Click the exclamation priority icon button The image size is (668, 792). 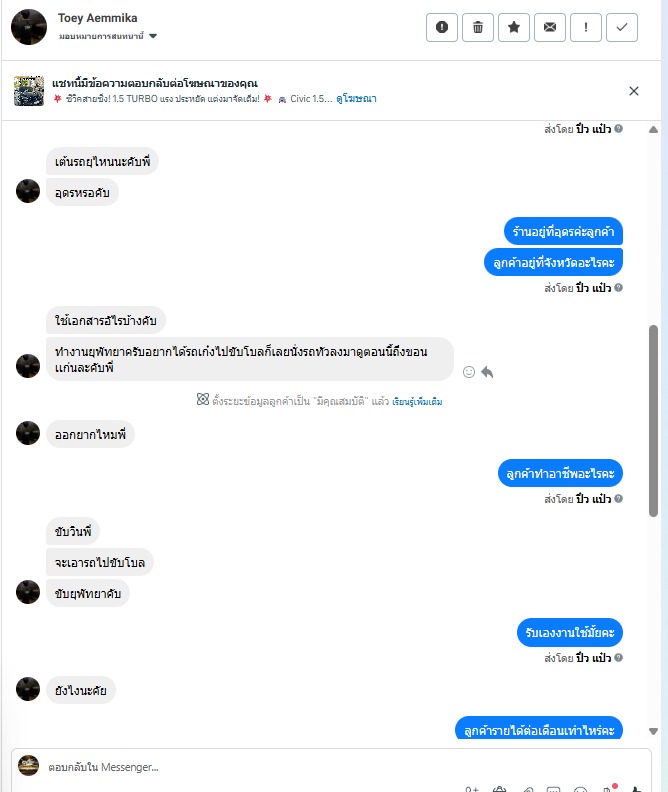586,27
